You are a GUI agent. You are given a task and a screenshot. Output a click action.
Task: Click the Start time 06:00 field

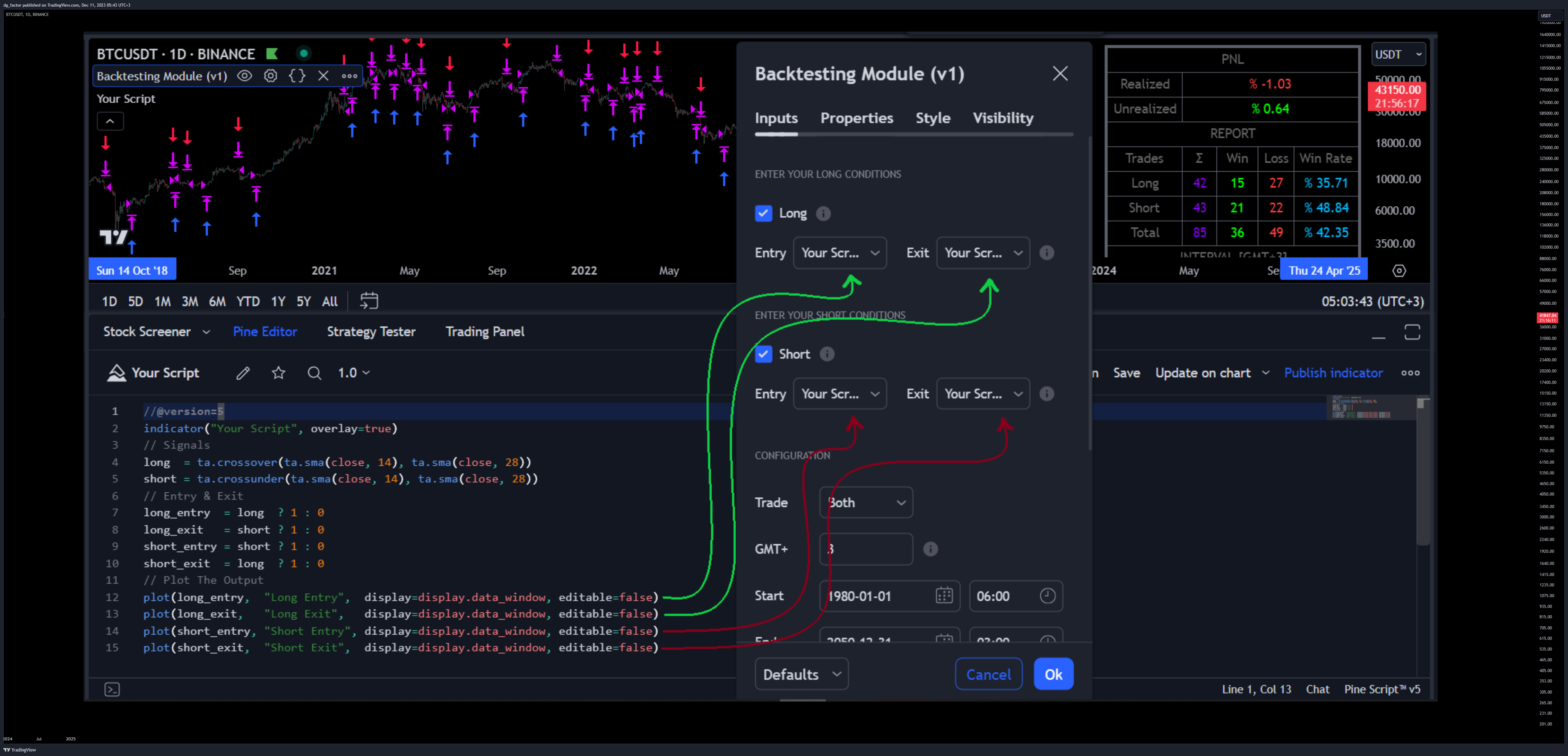1016,596
